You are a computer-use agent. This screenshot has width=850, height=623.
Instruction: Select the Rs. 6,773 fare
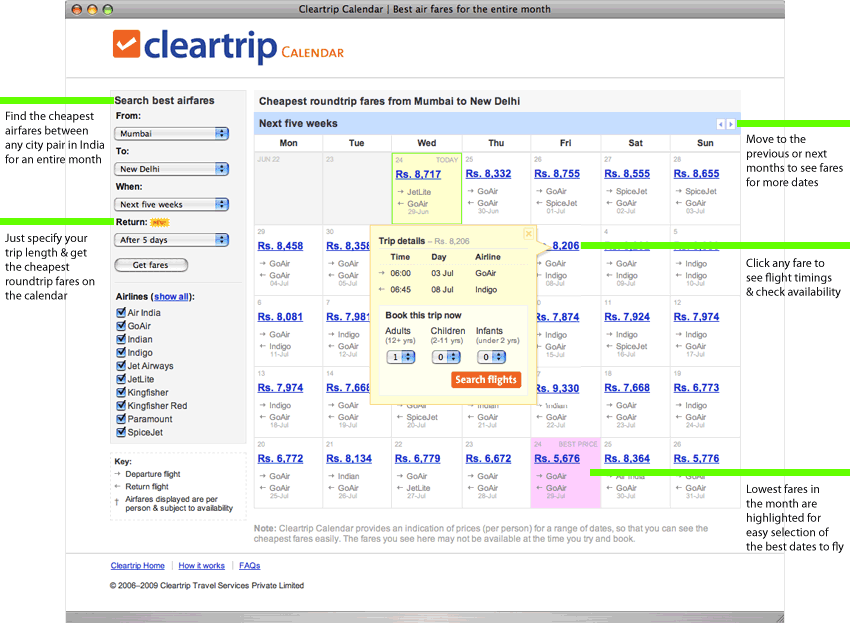point(697,388)
